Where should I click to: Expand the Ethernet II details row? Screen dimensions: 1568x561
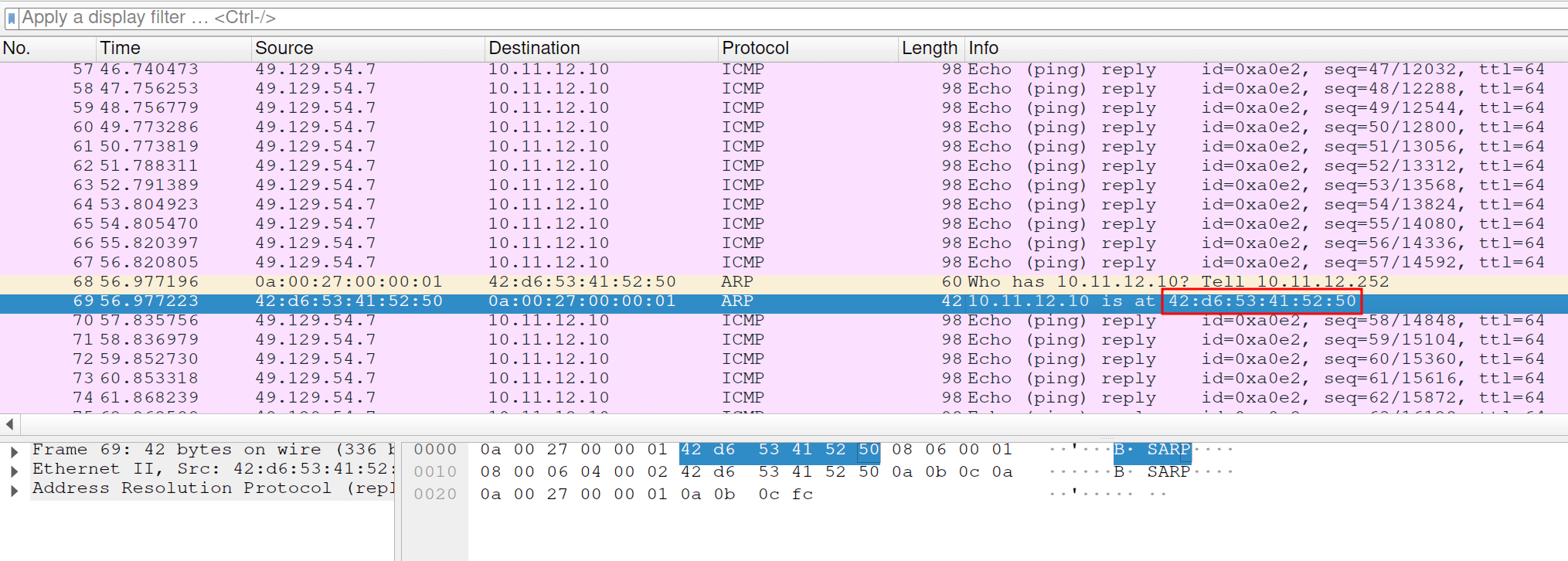tap(14, 471)
